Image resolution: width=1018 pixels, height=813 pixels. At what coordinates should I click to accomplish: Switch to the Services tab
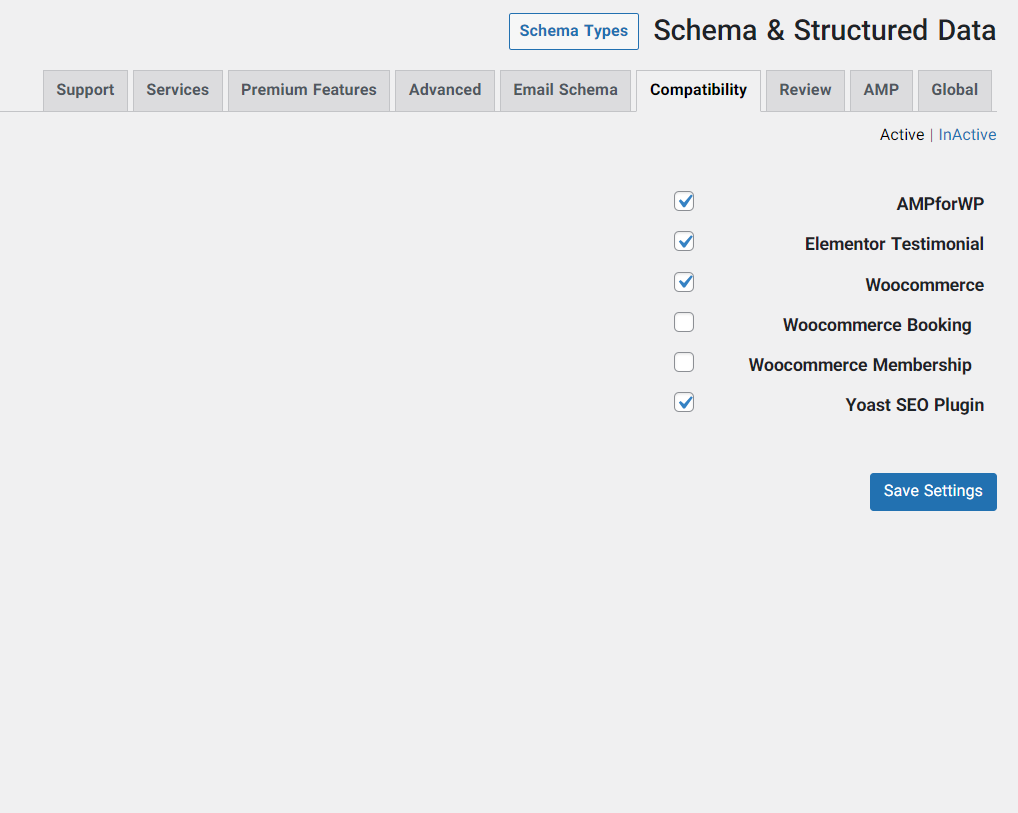point(177,90)
